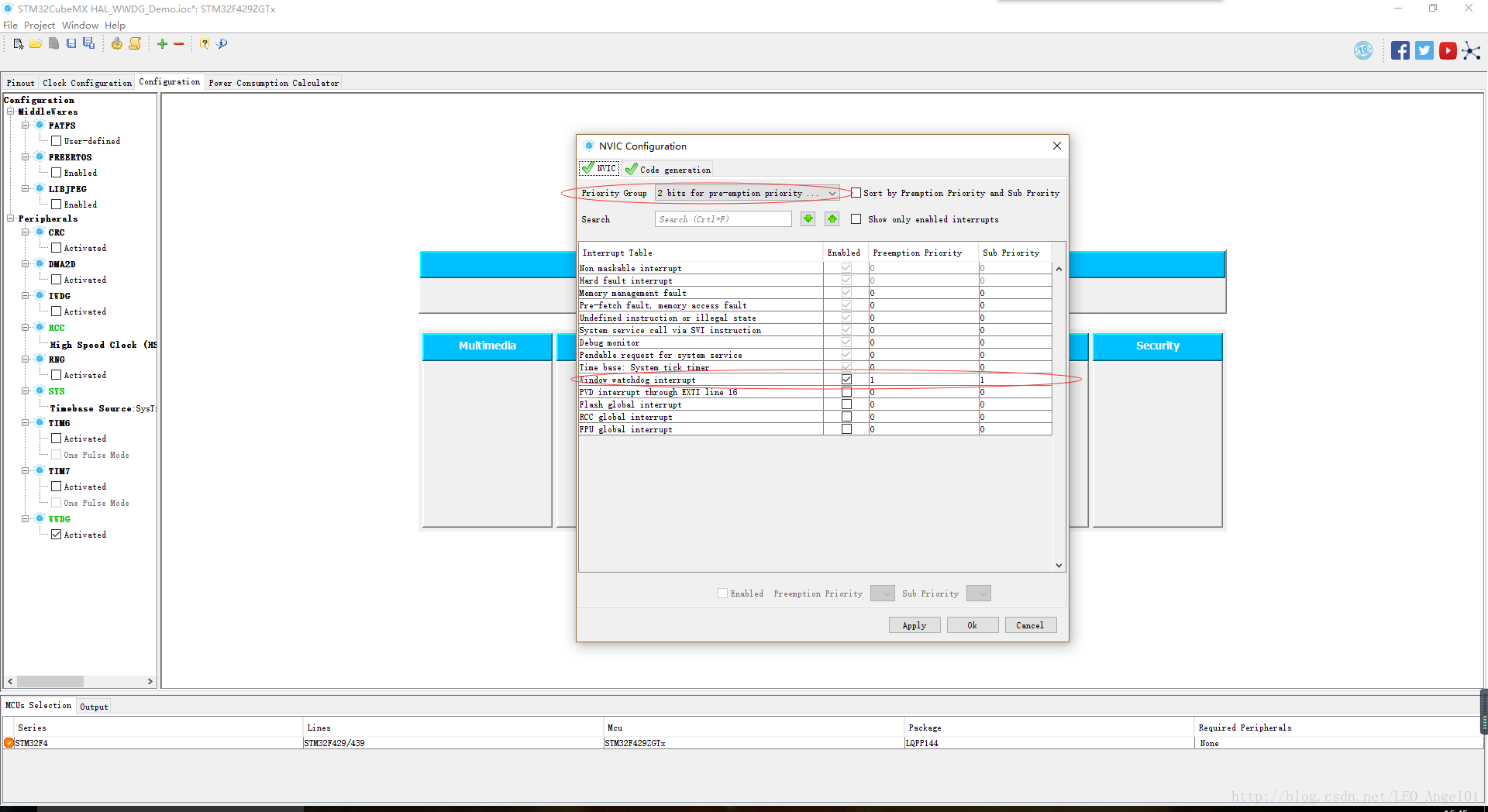Select the Window watchdog interrupt row name

tap(638, 380)
